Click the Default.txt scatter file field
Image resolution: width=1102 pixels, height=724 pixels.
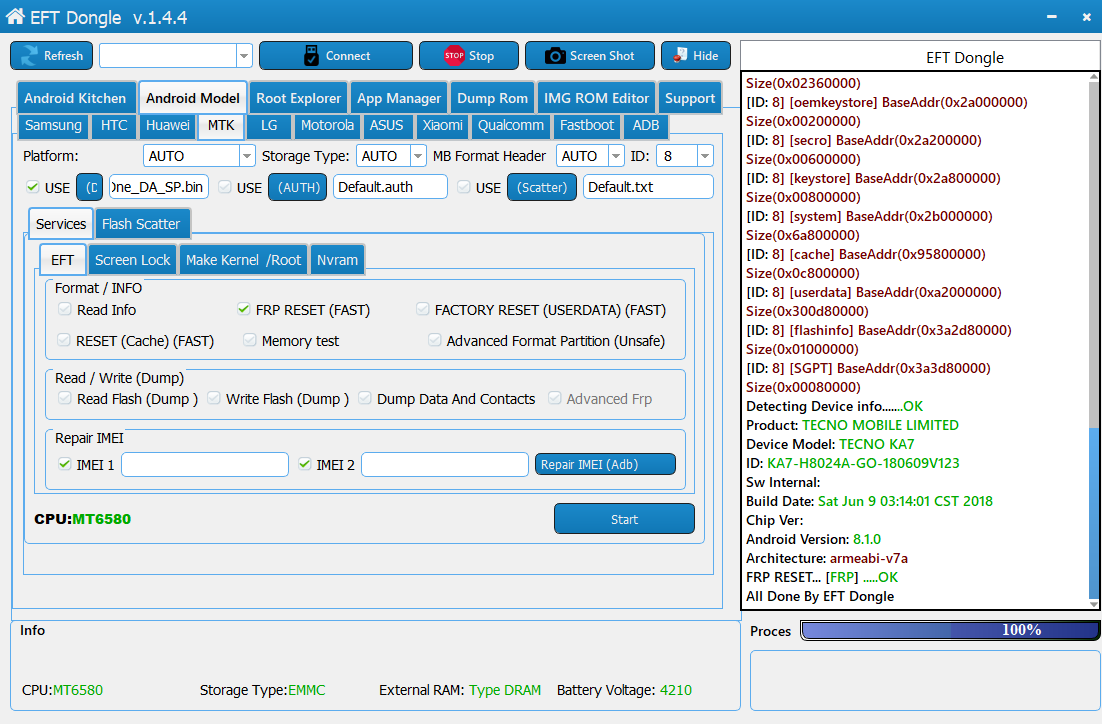648,187
